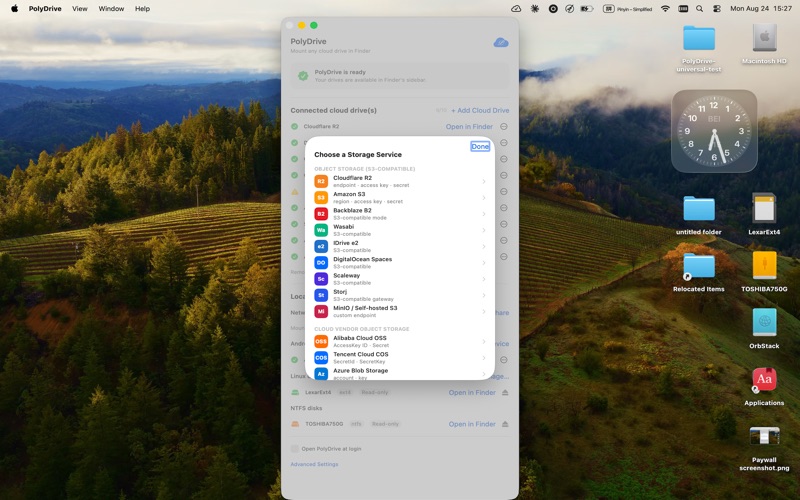Open LexarExt4 disk in Finder
This screenshot has height=500, width=800.
pos(472,392)
